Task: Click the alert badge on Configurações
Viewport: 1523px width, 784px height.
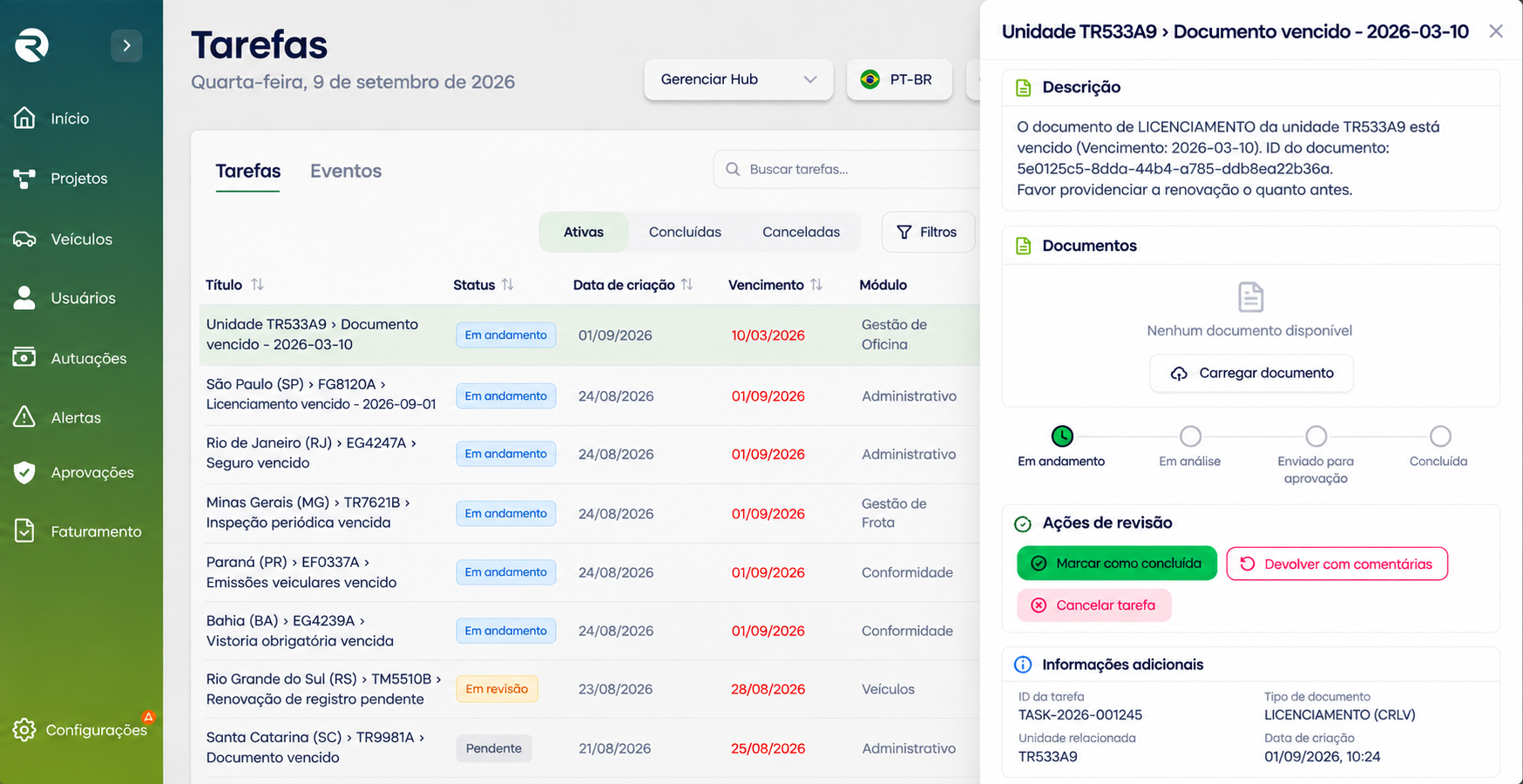Action: pyautogui.click(x=148, y=717)
